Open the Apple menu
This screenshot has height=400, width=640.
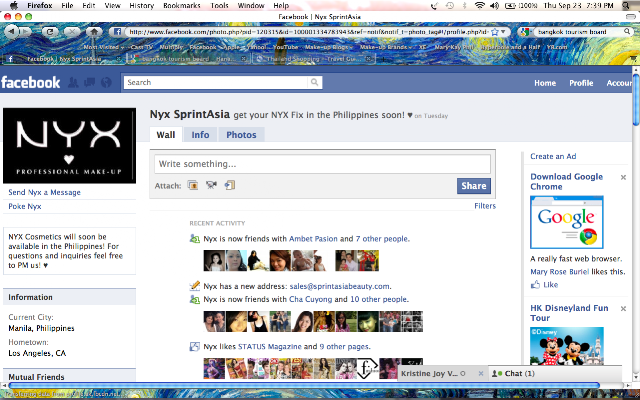tap(13, 5)
